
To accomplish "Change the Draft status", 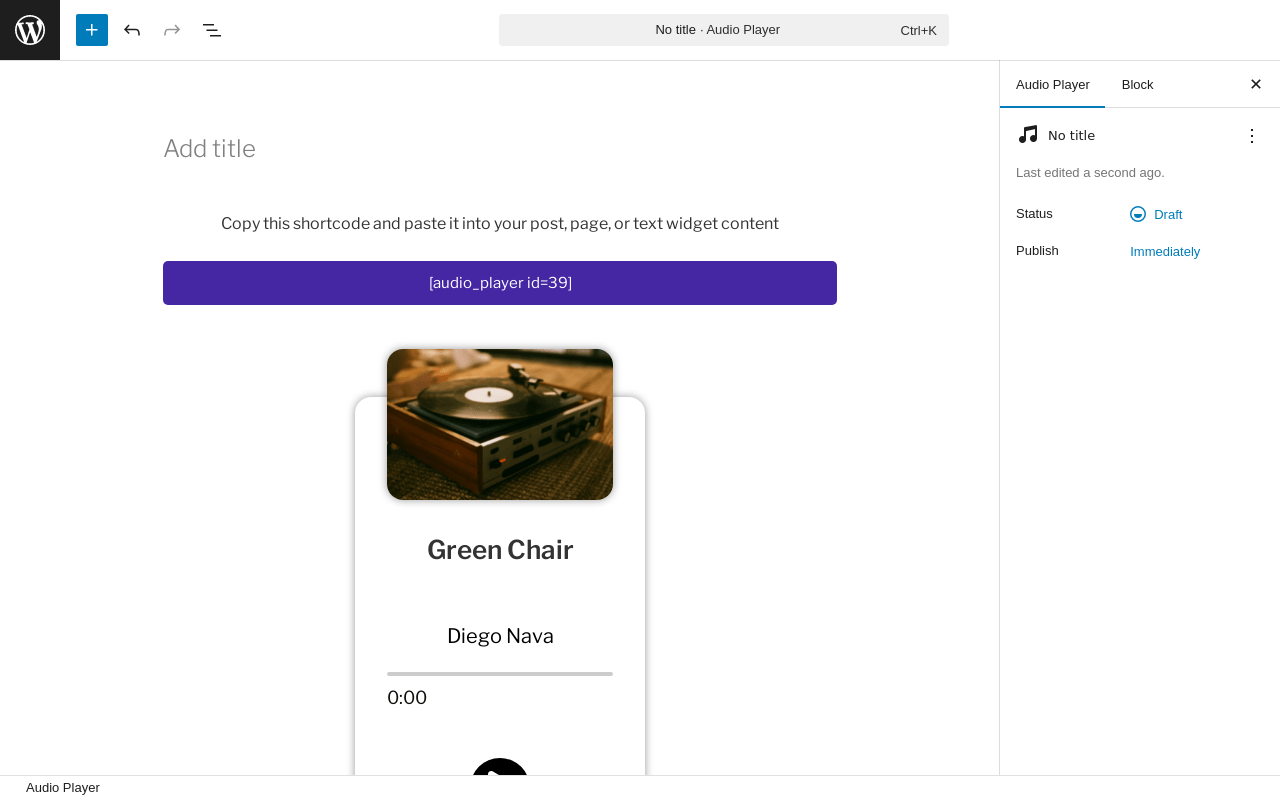I will pos(1156,214).
